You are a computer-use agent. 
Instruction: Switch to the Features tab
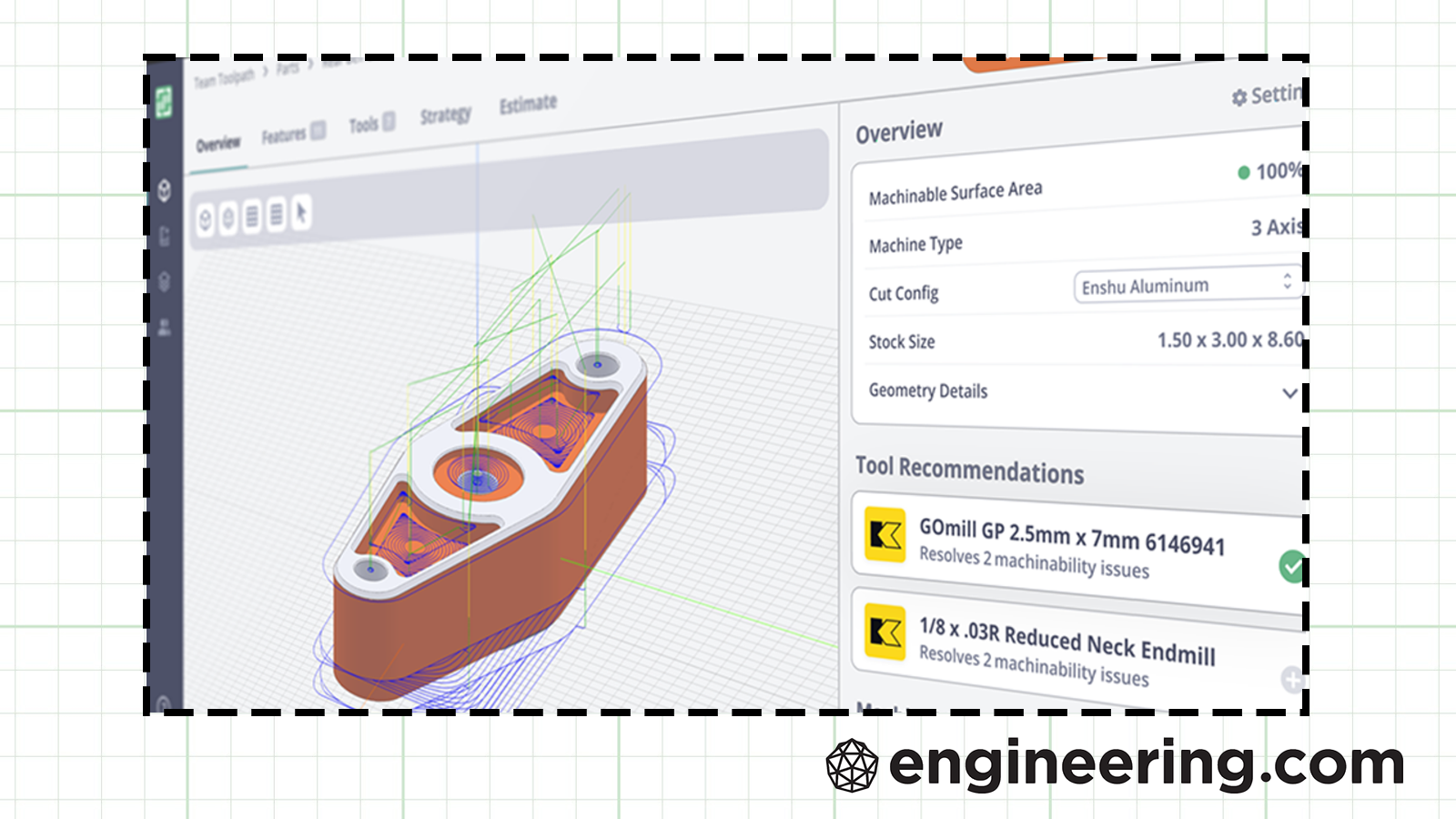[284, 136]
